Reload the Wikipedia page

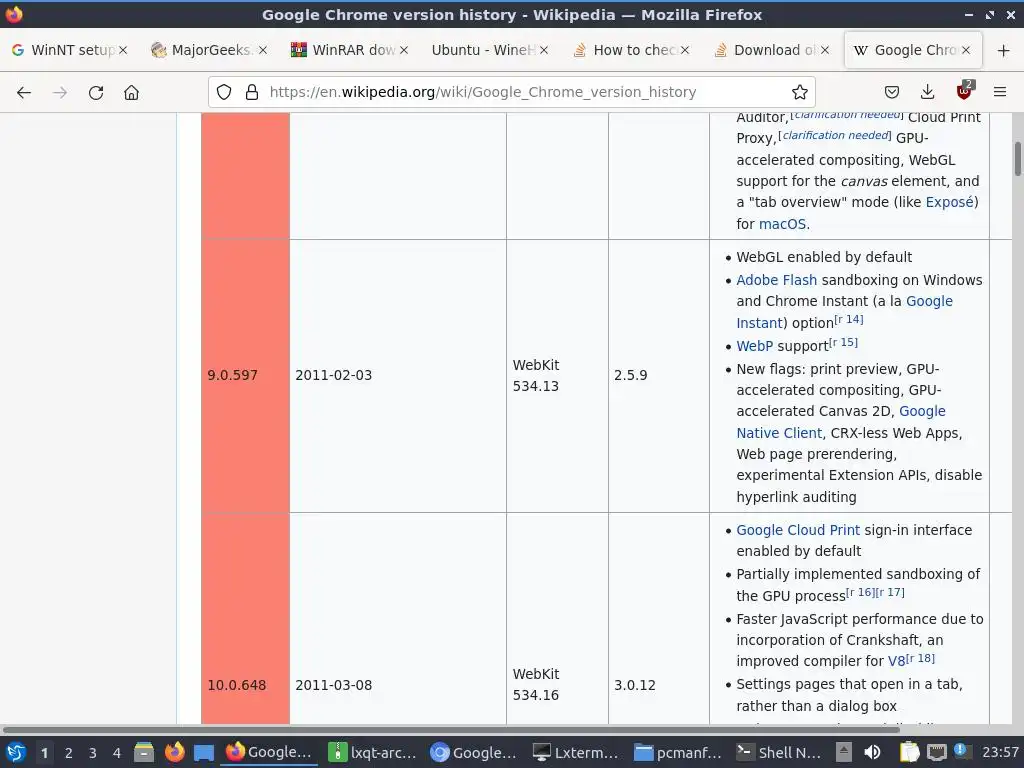tap(96, 93)
